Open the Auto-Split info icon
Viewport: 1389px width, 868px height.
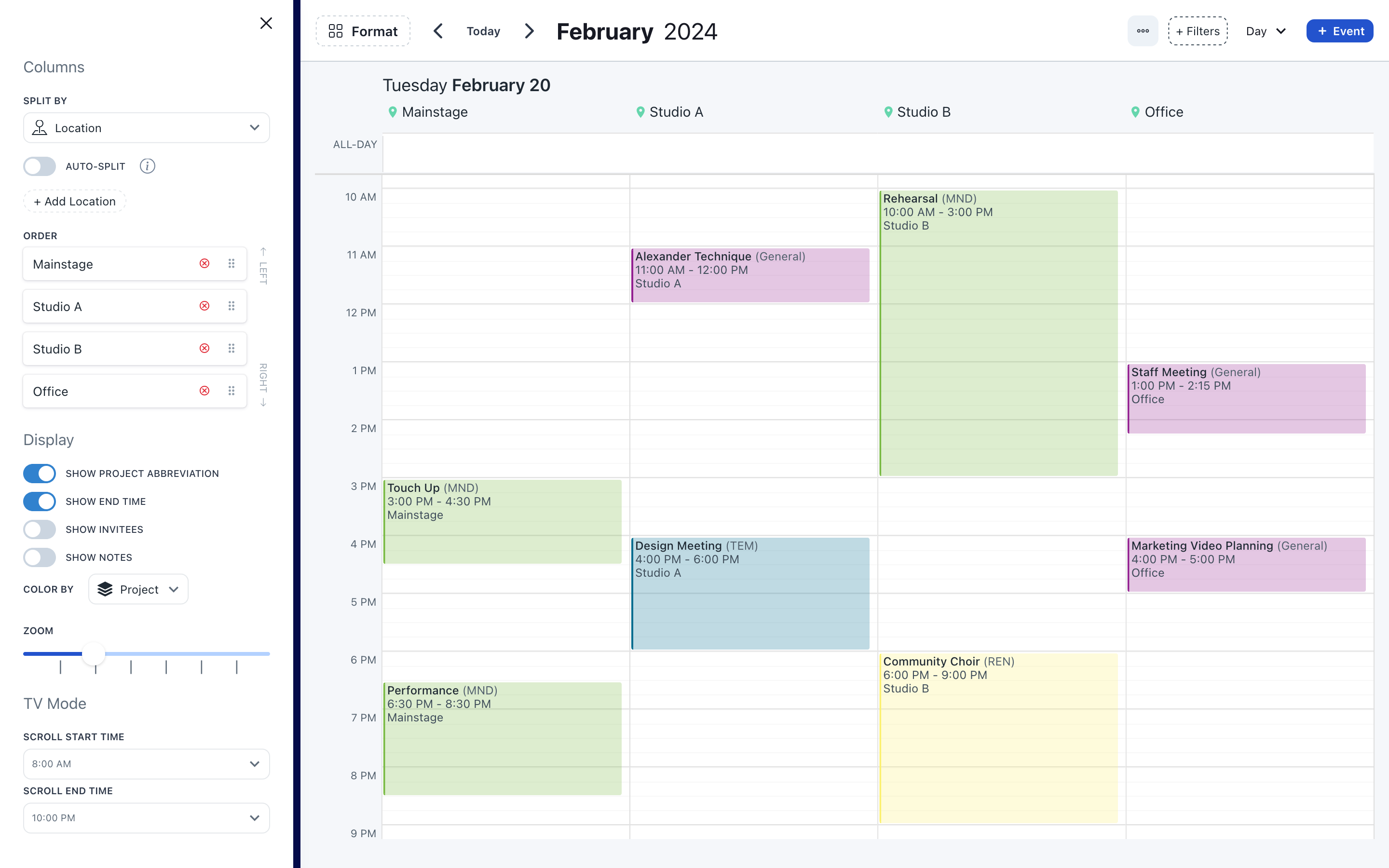coord(148,166)
